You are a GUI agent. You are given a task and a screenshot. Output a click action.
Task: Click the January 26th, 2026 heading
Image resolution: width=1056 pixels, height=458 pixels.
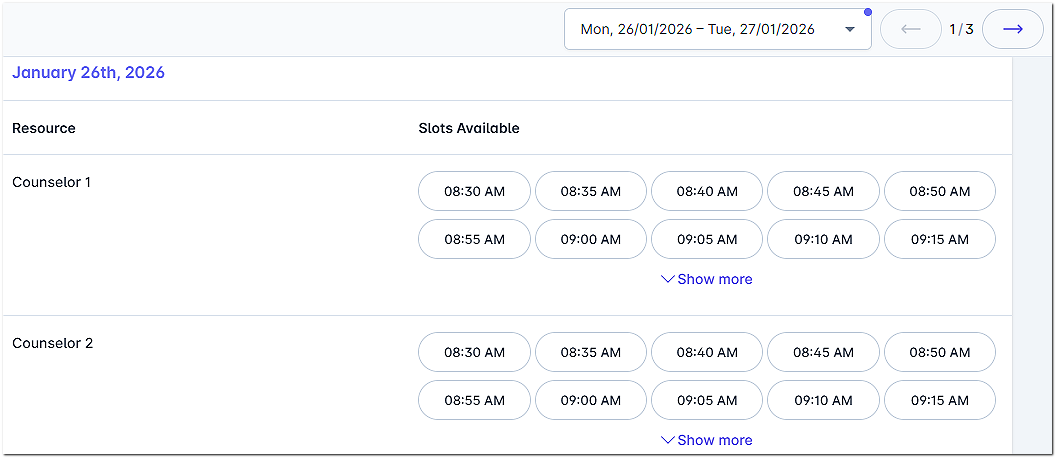88,73
